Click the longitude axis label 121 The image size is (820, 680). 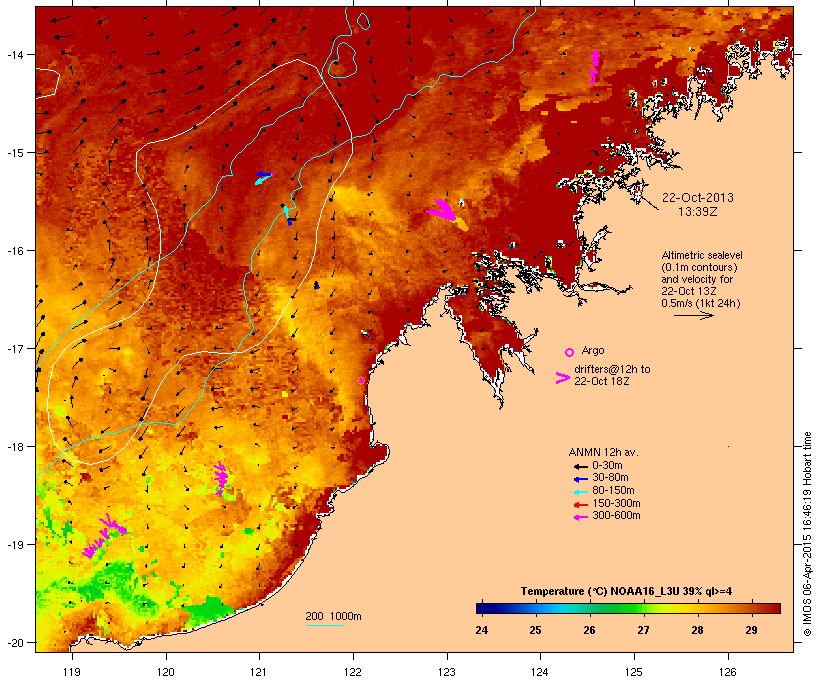[x=259, y=672]
